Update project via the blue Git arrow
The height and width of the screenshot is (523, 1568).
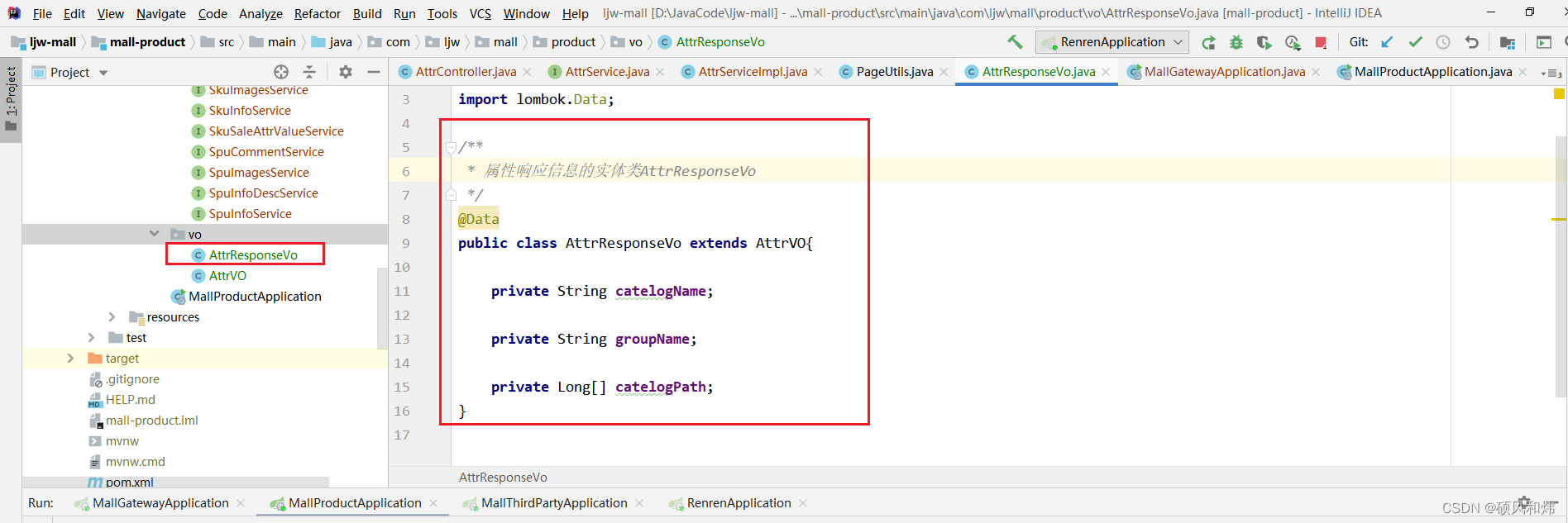tap(1388, 42)
